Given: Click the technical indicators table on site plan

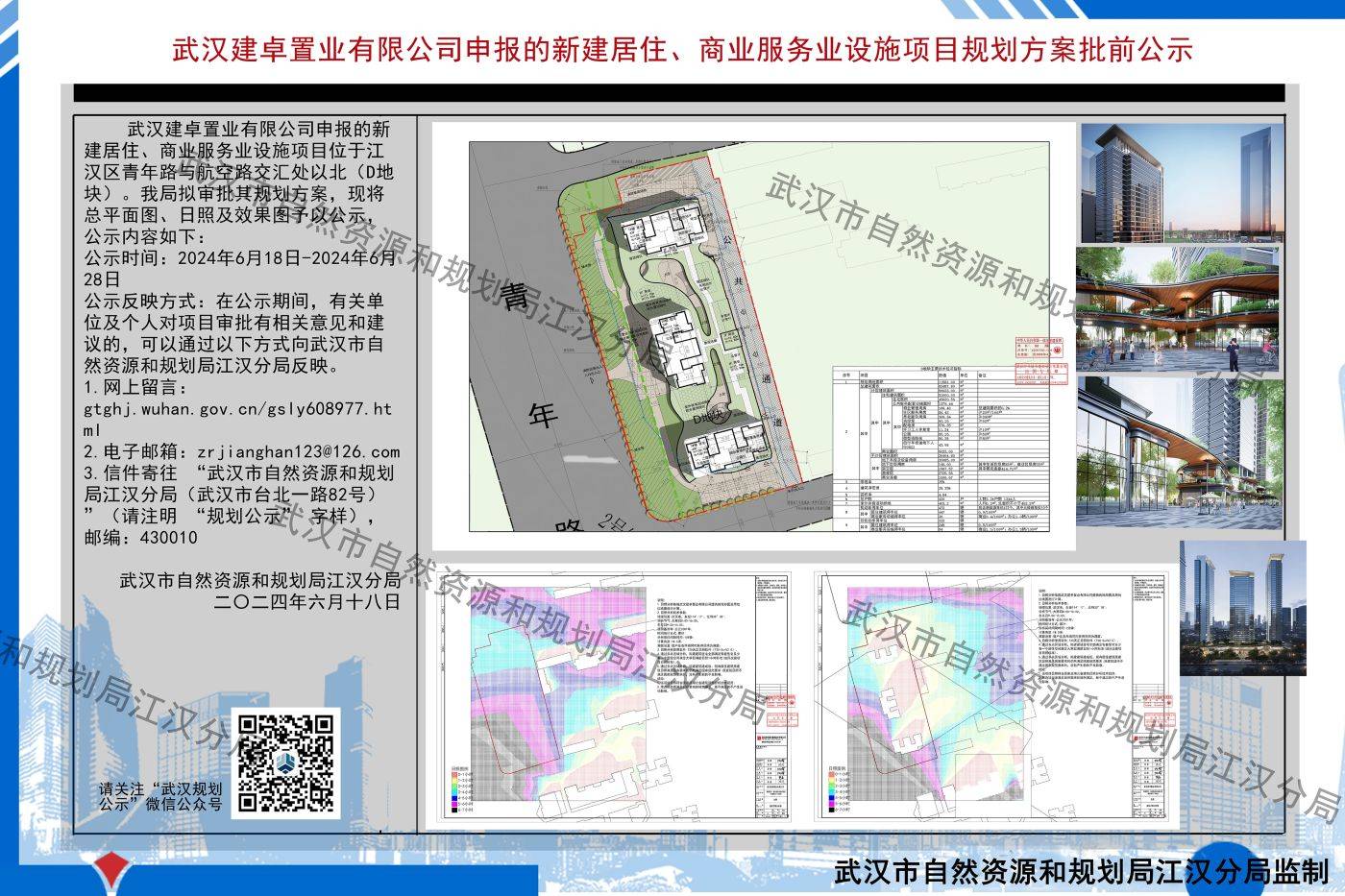Looking at the screenshot, I should [x=940, y=448].
